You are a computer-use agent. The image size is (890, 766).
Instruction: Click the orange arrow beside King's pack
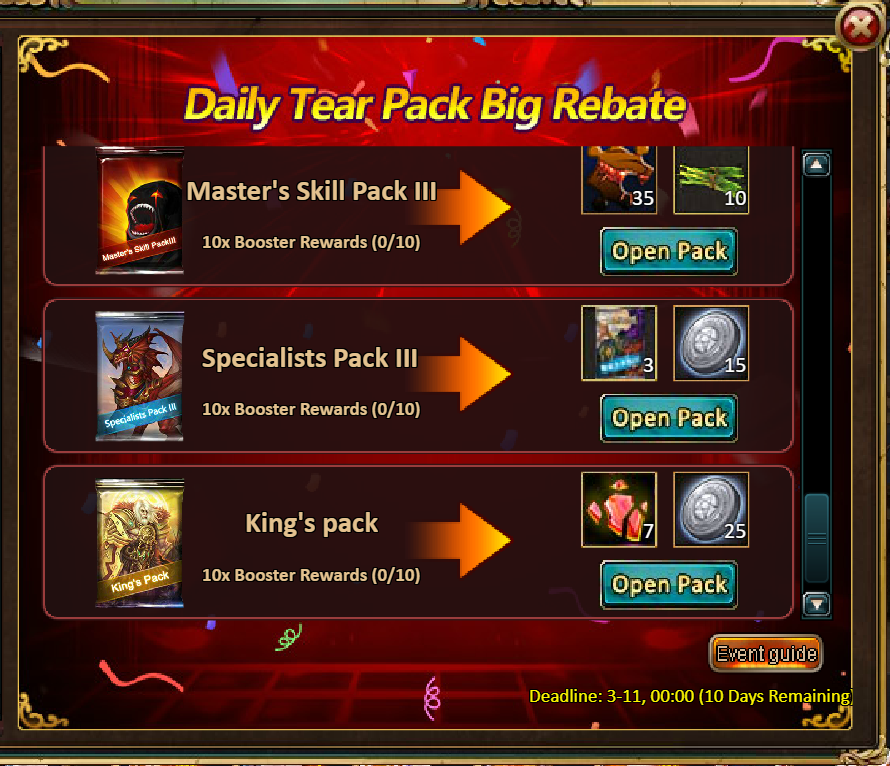point(460,540)
